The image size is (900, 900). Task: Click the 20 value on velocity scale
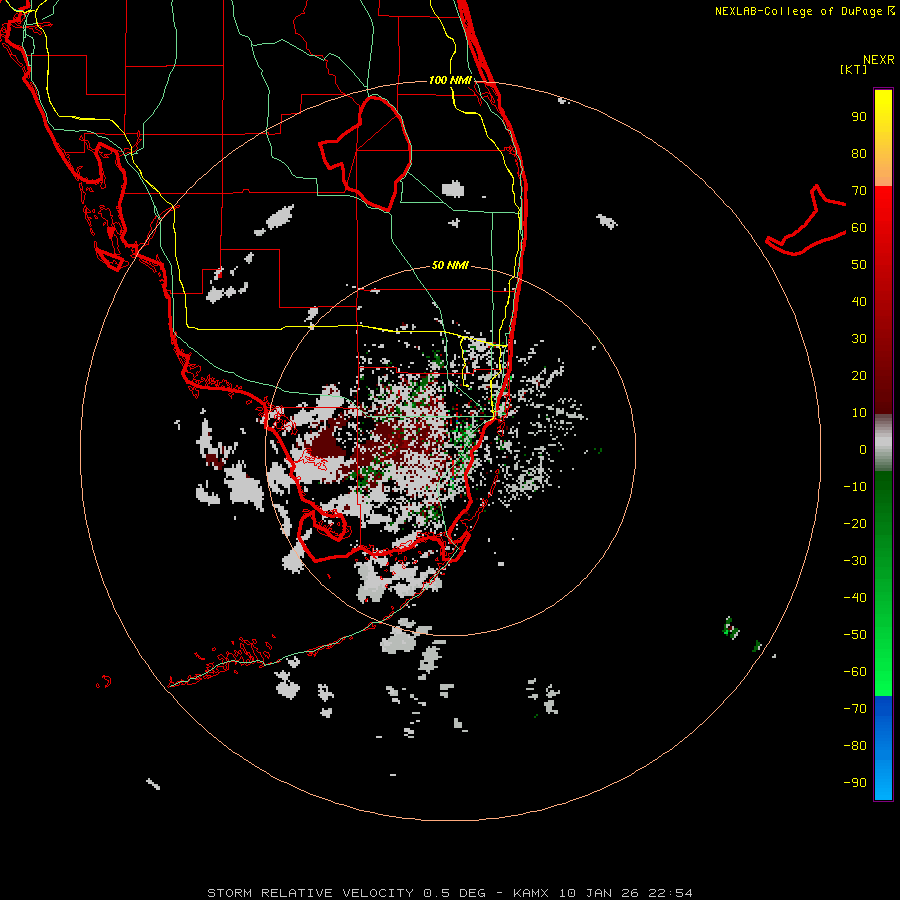tap(859, 375)
